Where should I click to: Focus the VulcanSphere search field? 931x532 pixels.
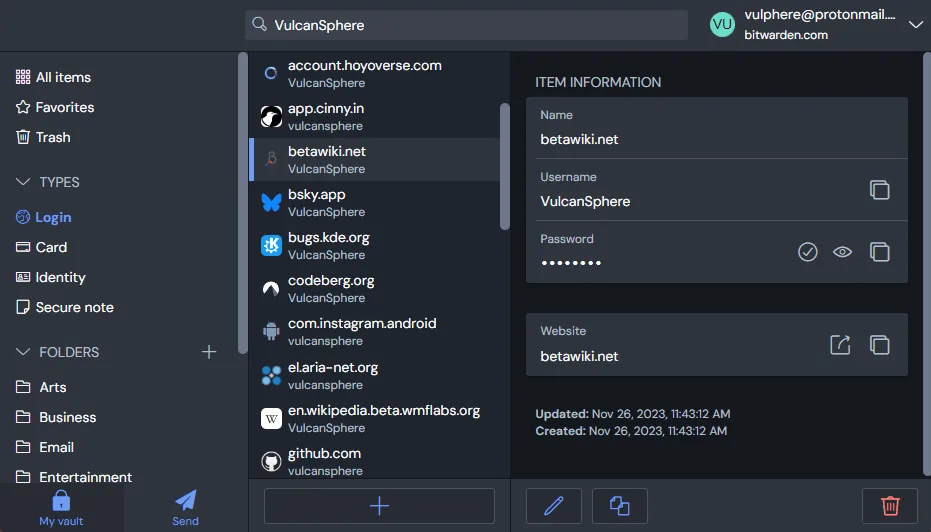(x=466, y=25)
